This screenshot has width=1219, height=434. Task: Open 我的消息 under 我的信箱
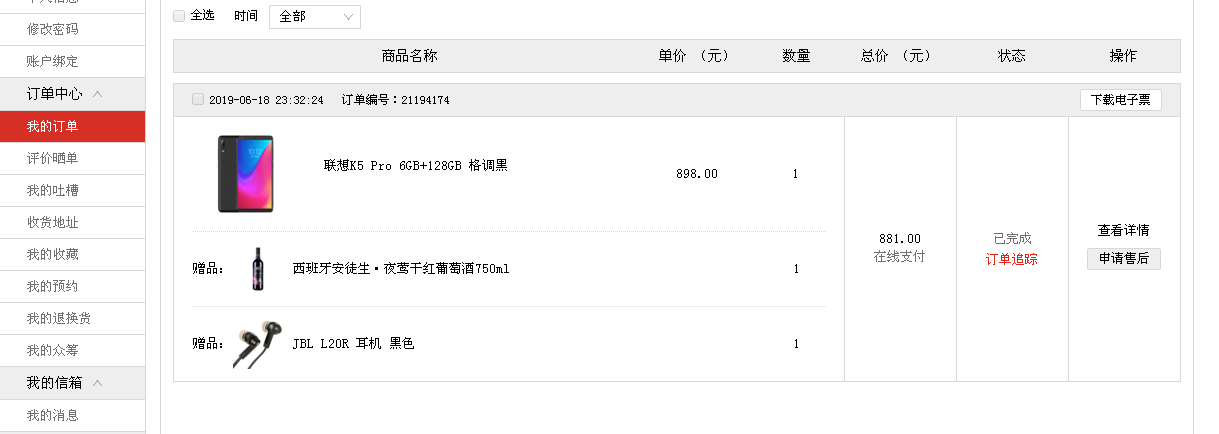[x=53, y=415]
